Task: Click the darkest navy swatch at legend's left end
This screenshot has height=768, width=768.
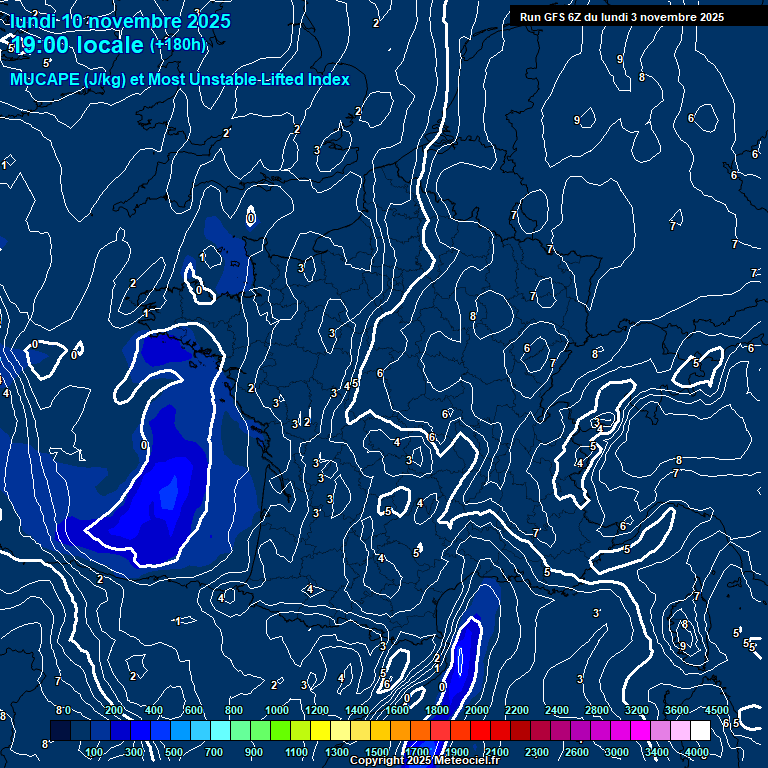Action: coord(60,731)
